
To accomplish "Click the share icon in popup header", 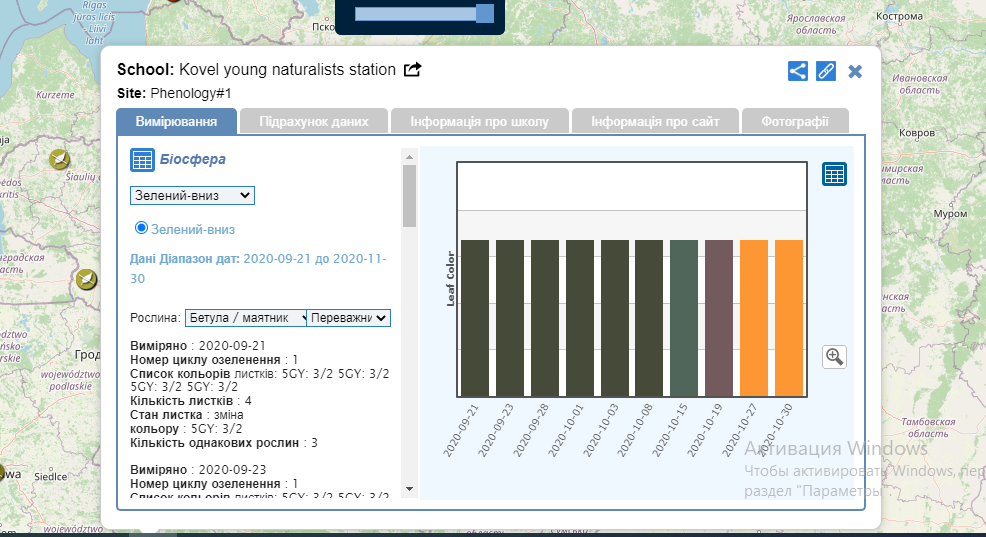I will (x=797, y=71).
